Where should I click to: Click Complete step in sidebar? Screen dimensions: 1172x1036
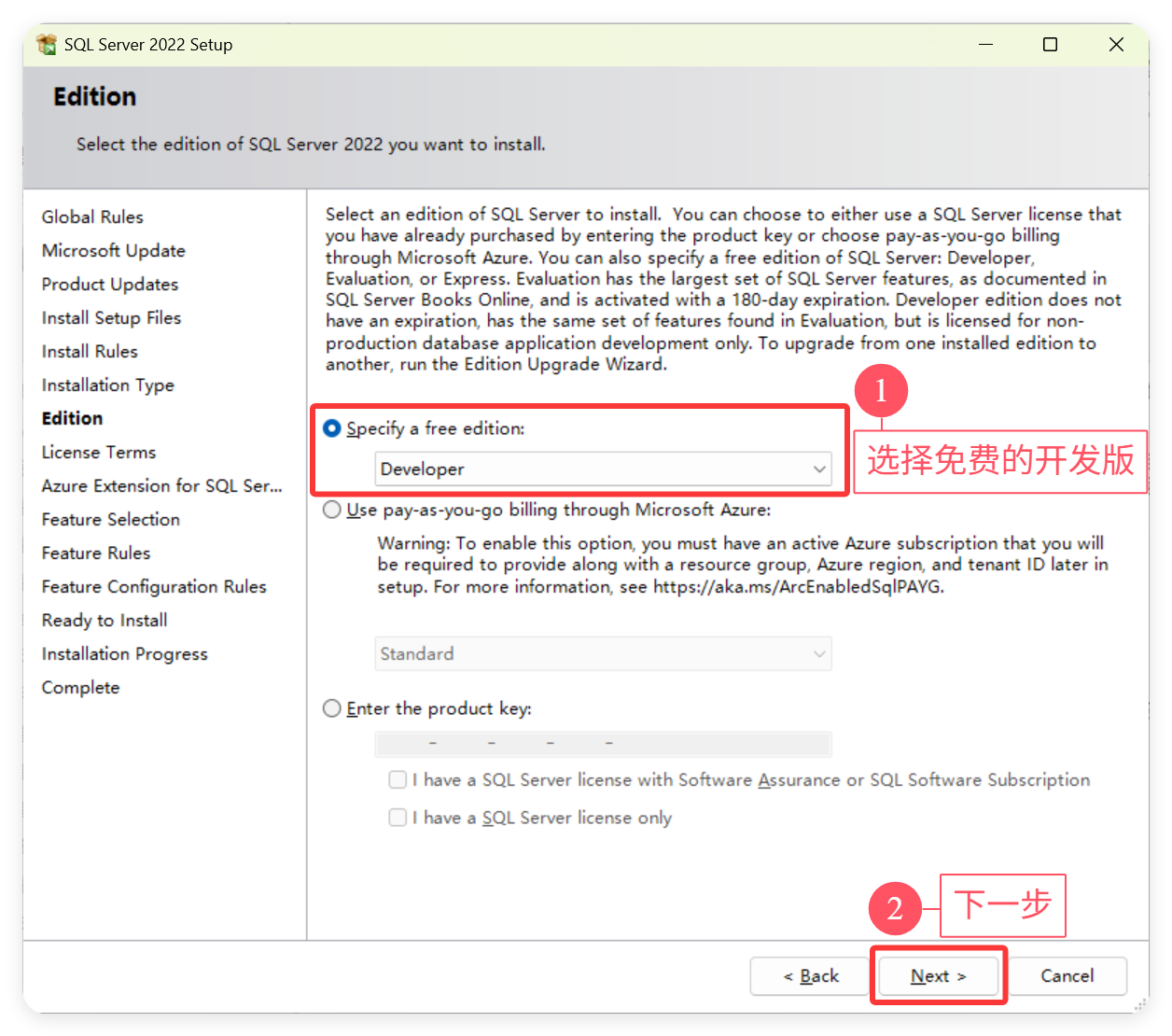[x=80, y=687]
